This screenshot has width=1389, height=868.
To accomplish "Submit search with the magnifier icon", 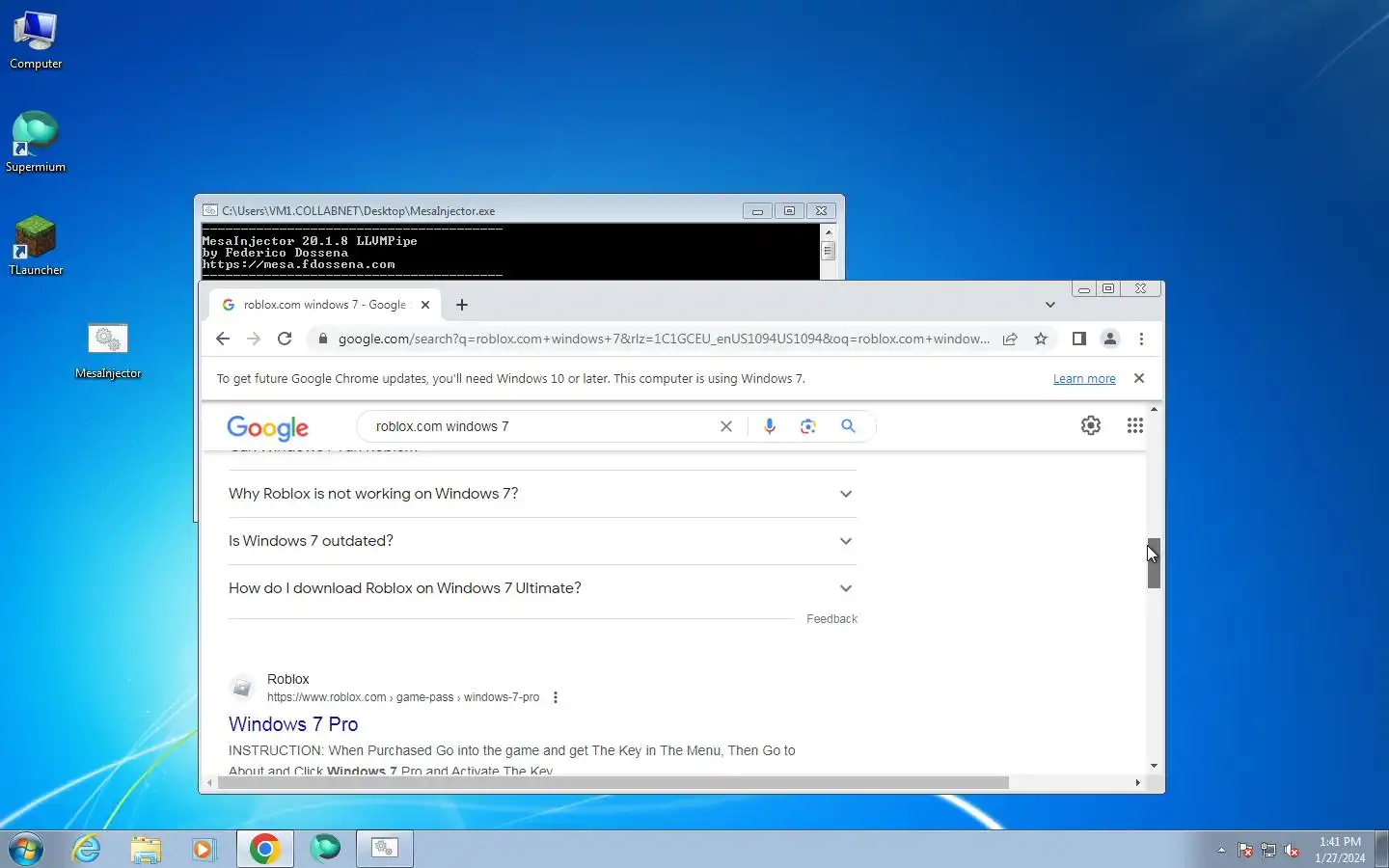I will (848, 426).
